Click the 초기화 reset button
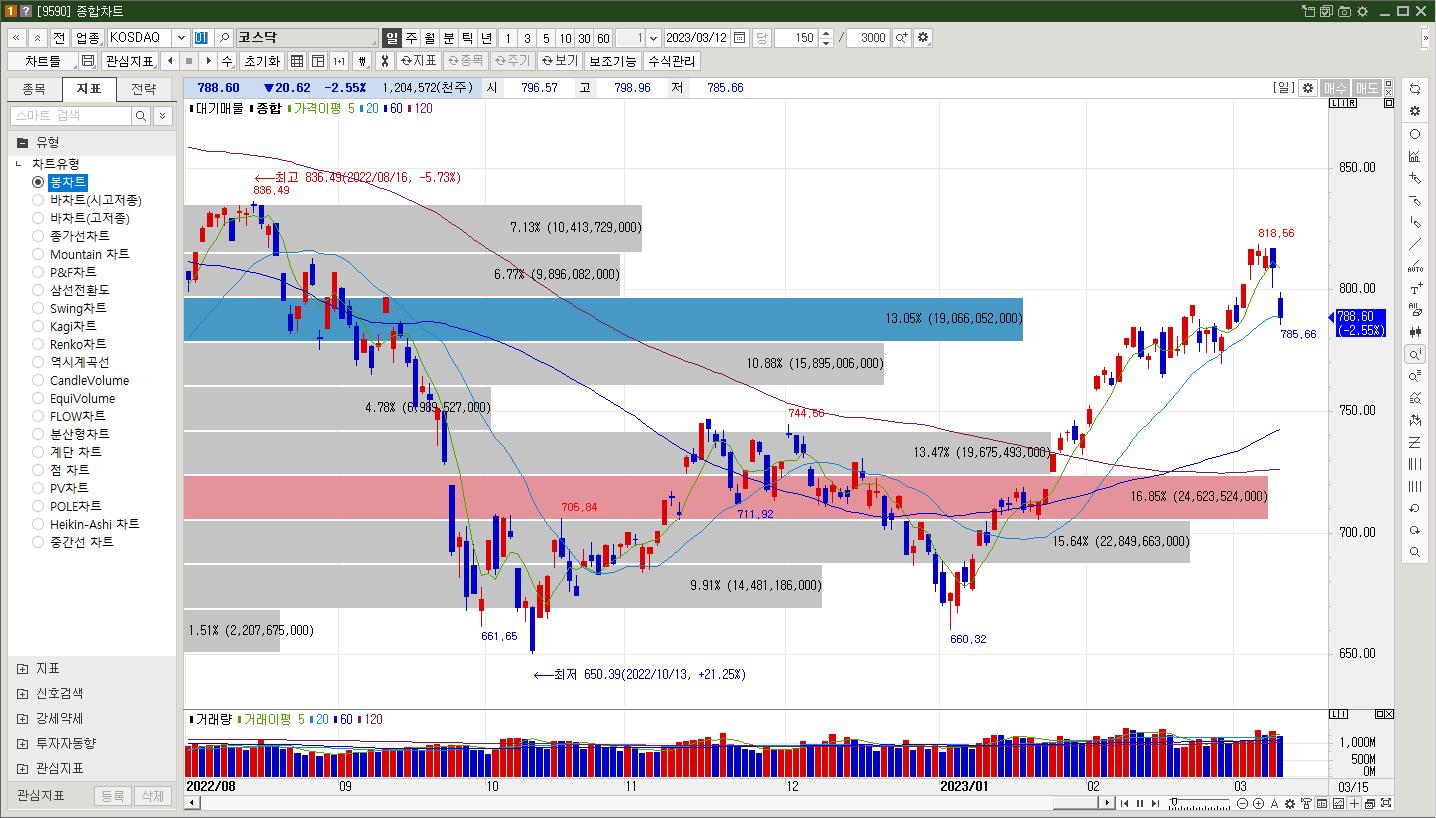 point(262,61)
